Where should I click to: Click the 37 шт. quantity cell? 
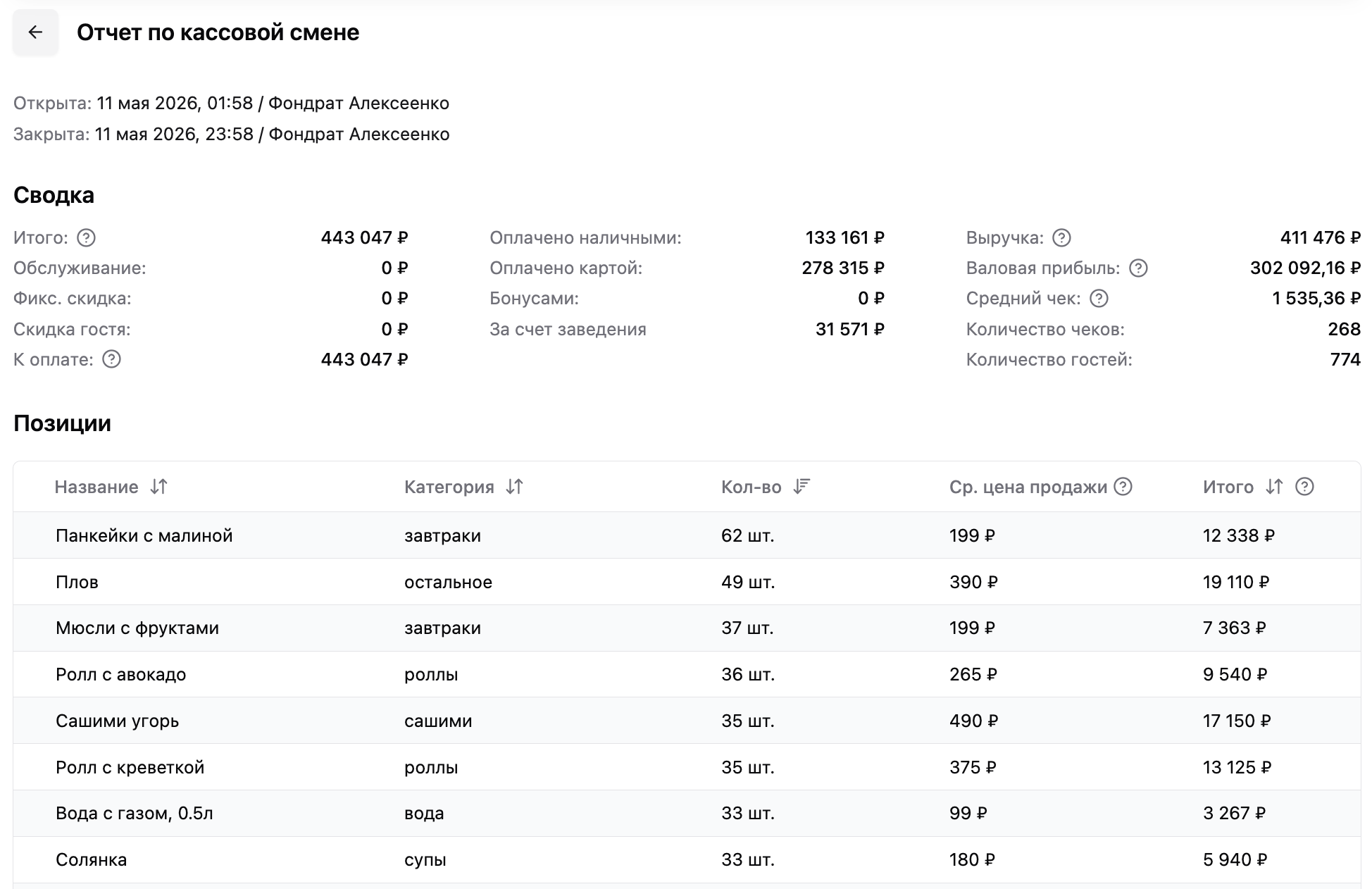[747, 628]
